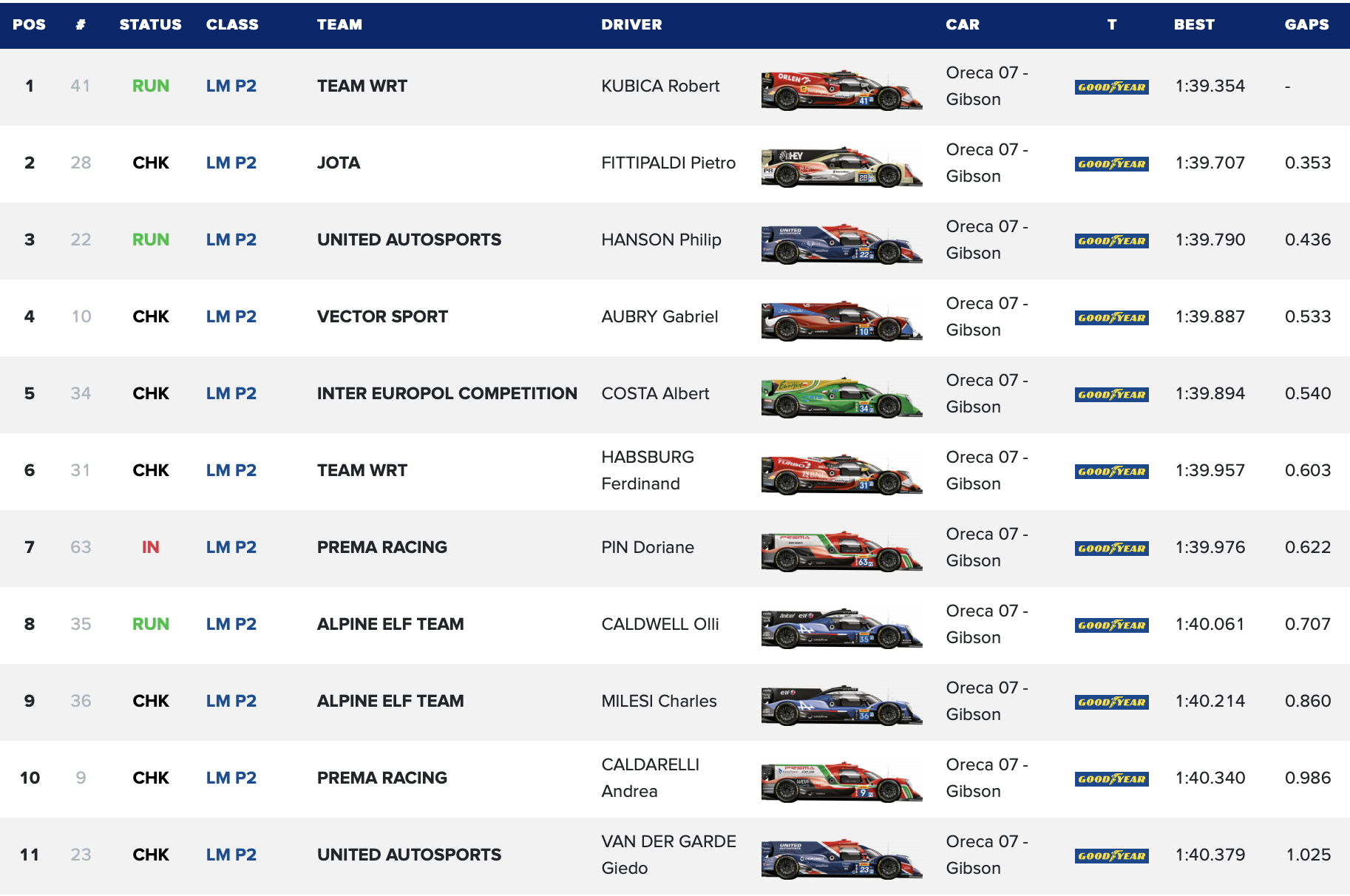This screenshot has height=896, width=1350.
Task: Click the Goodyear tyre logo in VAN DER GARDE row
Action: click(x=1111, y=856)
